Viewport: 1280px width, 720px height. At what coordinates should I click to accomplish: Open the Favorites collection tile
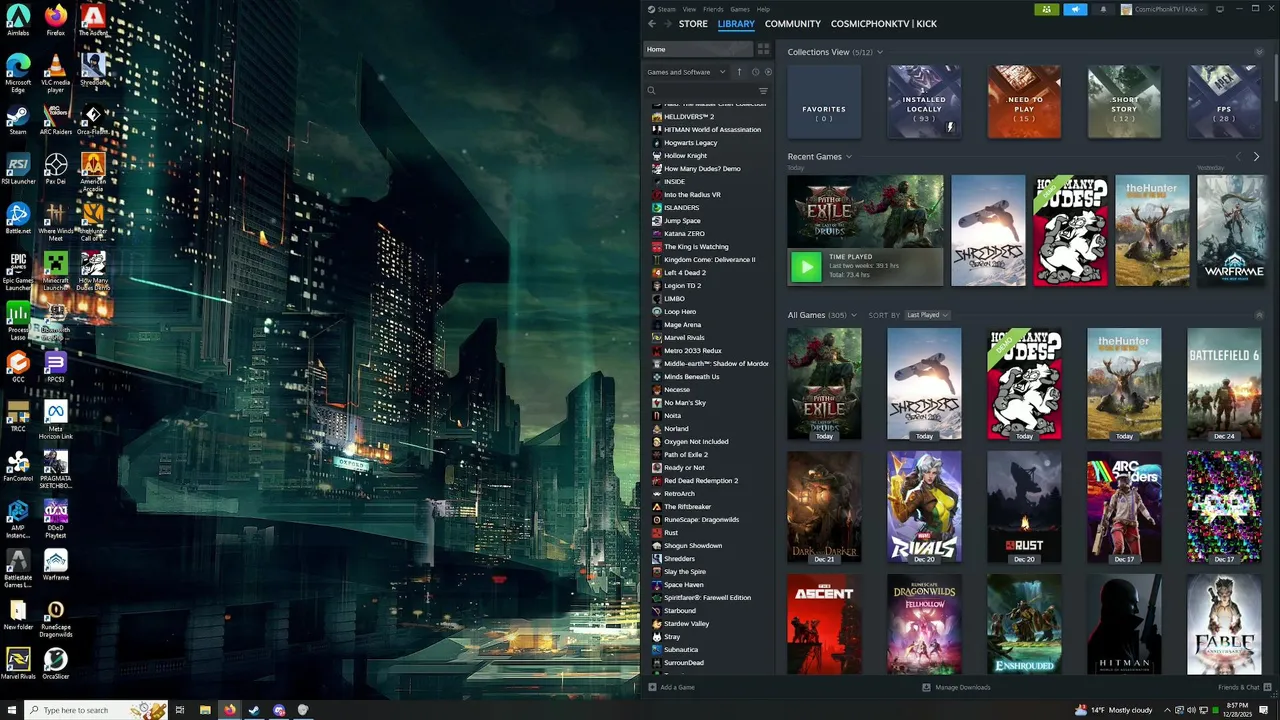(824, 102)
